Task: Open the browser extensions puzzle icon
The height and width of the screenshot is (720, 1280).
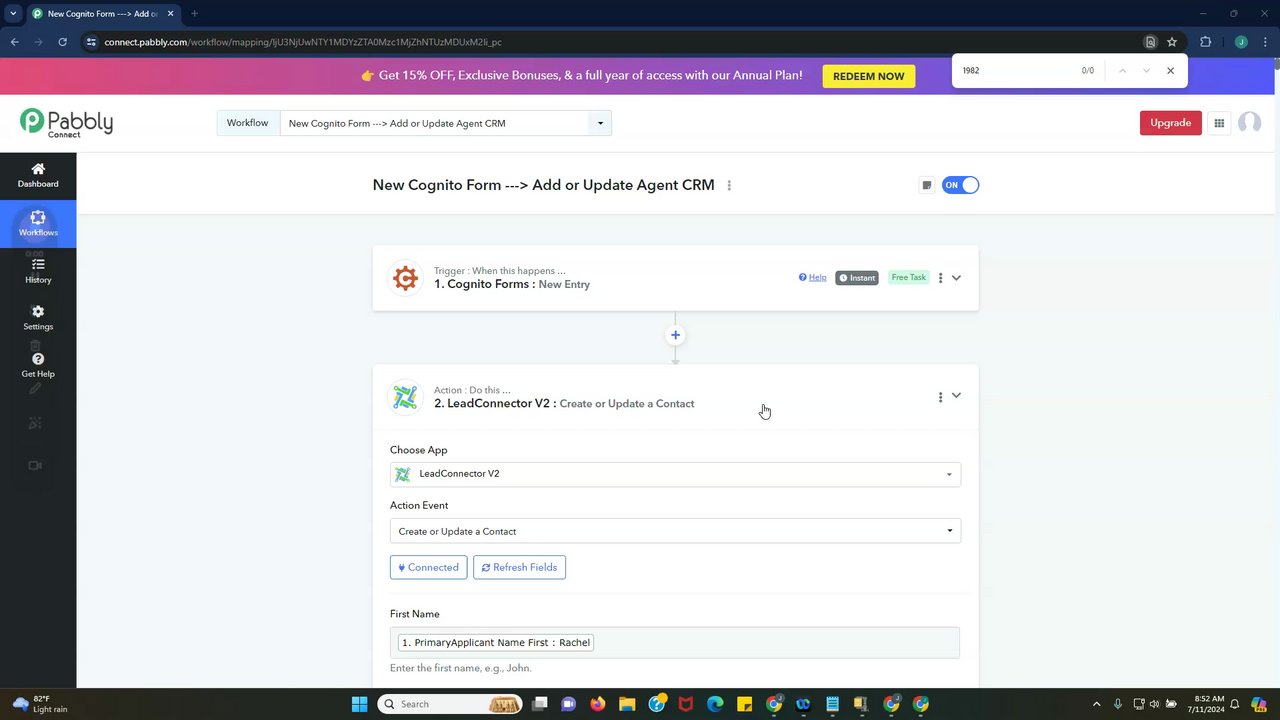Action: [1205, 42]
